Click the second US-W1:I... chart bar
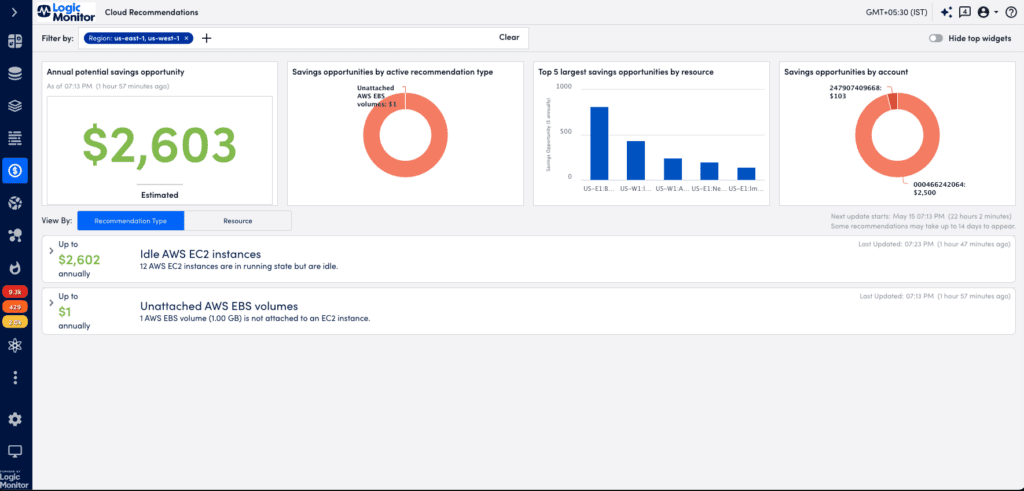 pyautogui.click(x=635, y=160)
